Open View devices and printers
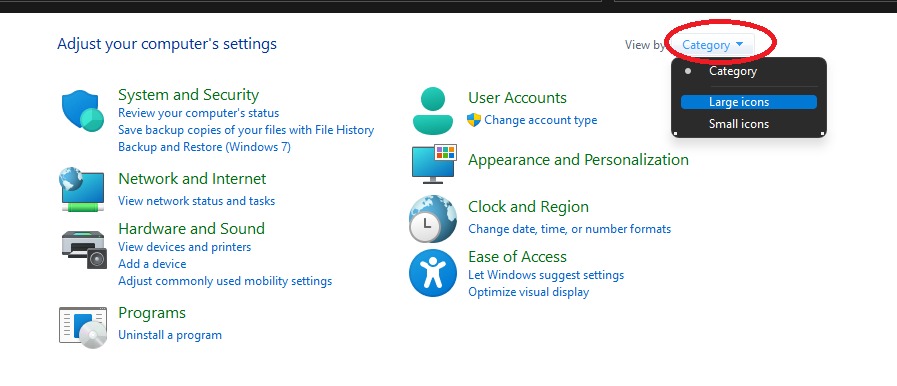This screenshot has height=386, width=897. tap(184, 247)
